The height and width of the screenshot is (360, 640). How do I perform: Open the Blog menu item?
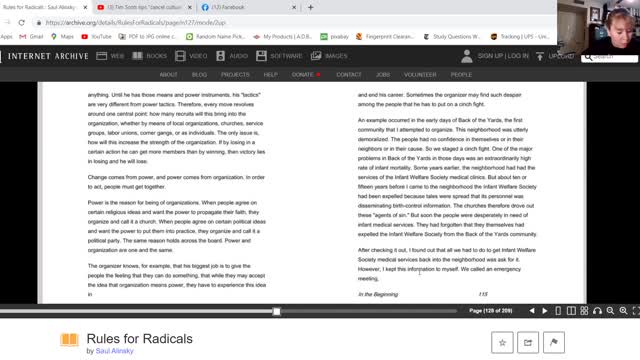(199, 75)
